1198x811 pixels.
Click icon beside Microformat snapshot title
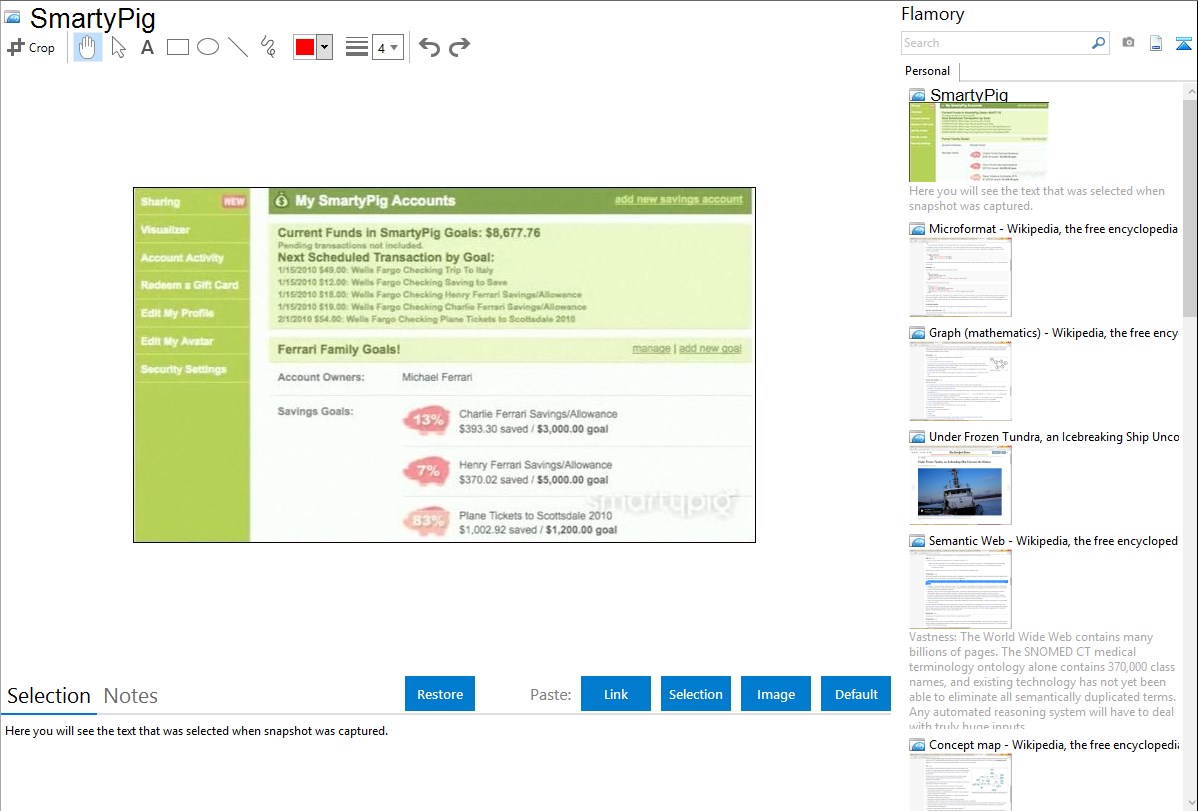coord(918,229)
